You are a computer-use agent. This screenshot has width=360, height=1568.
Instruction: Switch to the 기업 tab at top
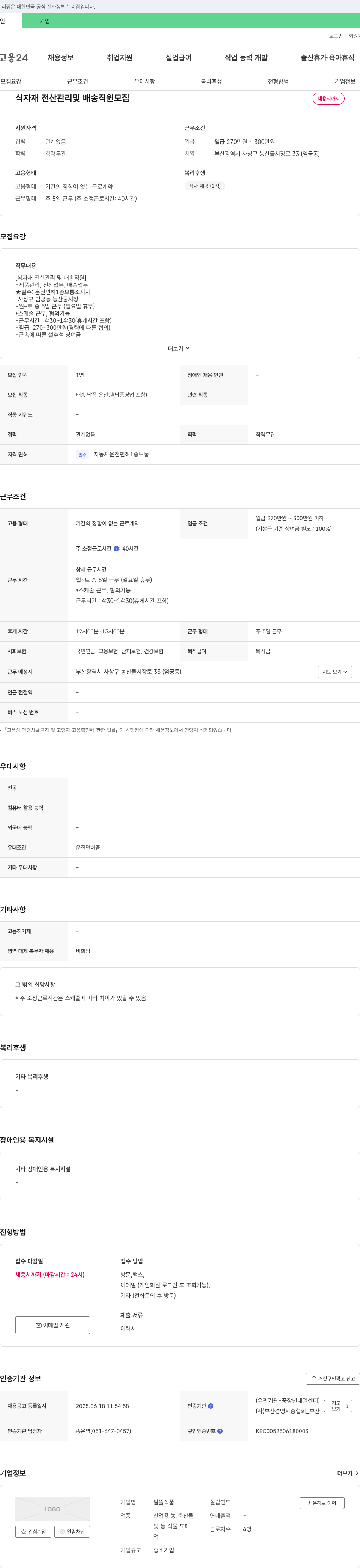click(x=45, y=21)
